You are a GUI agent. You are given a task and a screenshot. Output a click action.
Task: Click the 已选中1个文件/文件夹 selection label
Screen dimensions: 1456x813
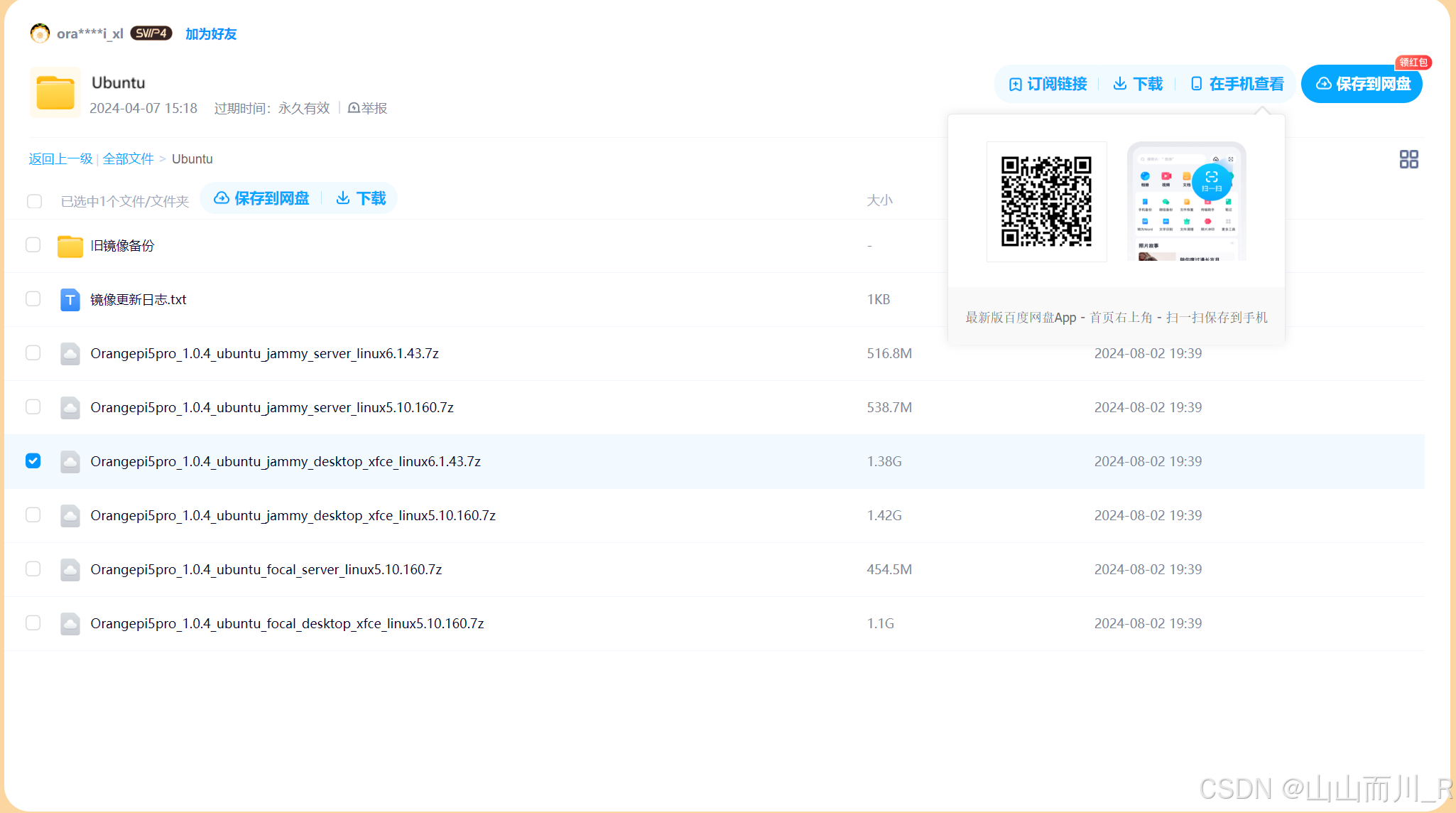tap(125, 202)
